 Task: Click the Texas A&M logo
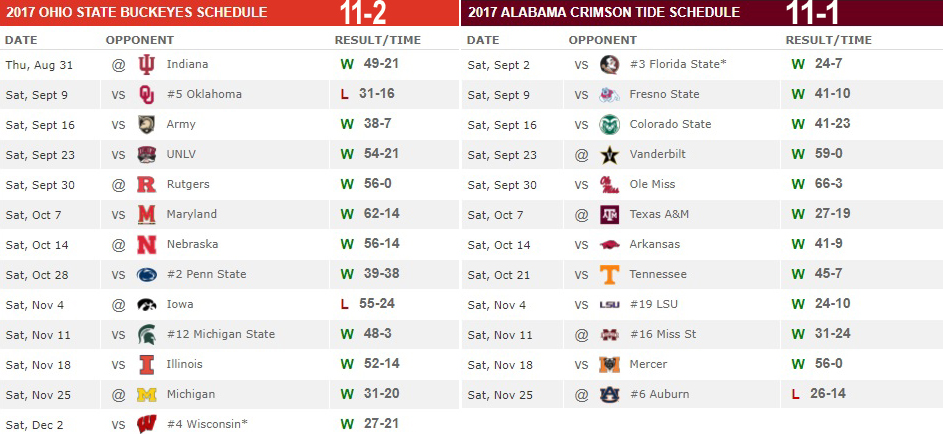click(609, 215)
